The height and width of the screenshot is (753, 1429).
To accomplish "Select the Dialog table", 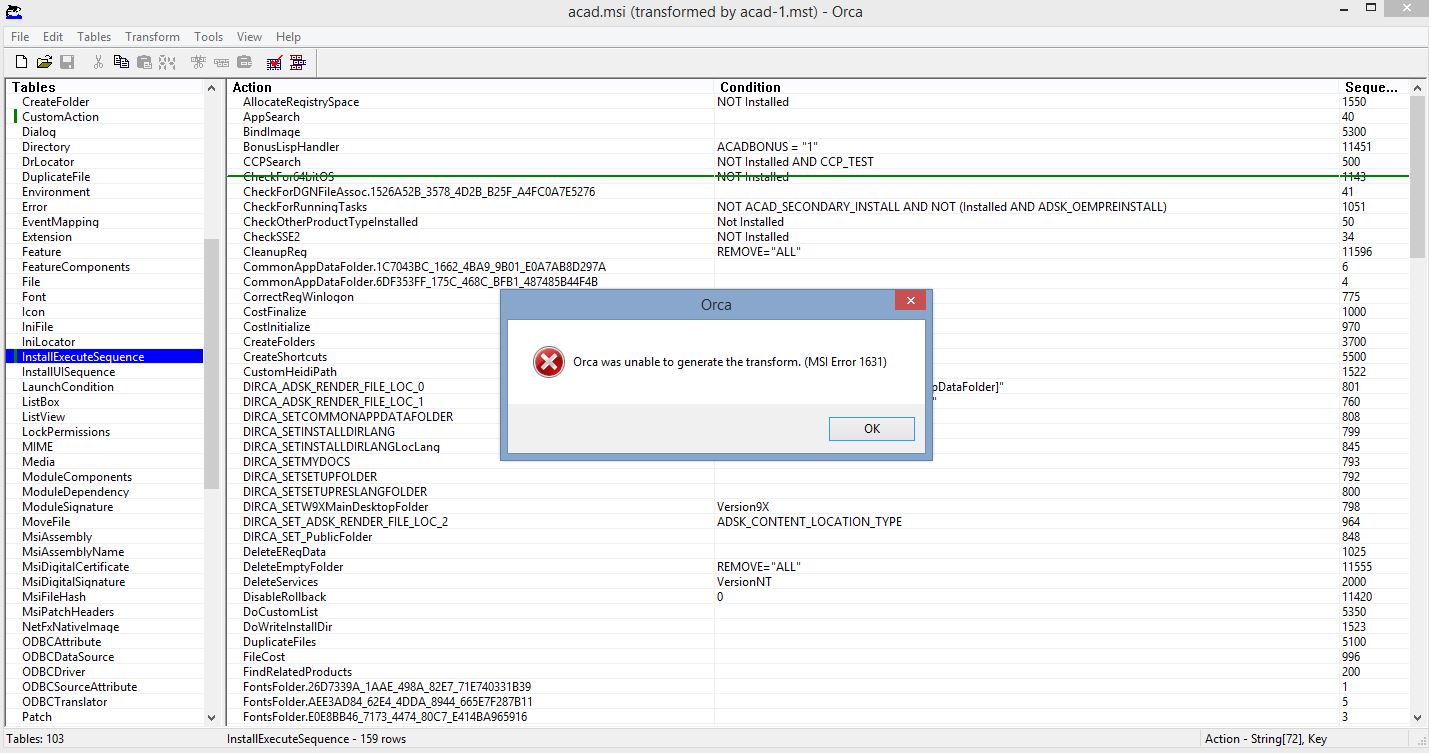I will point(39,132).
